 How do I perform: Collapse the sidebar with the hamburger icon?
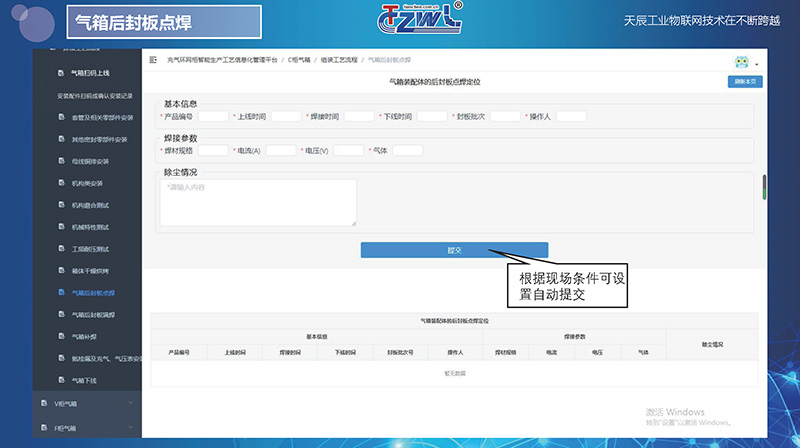coord(153,60)
